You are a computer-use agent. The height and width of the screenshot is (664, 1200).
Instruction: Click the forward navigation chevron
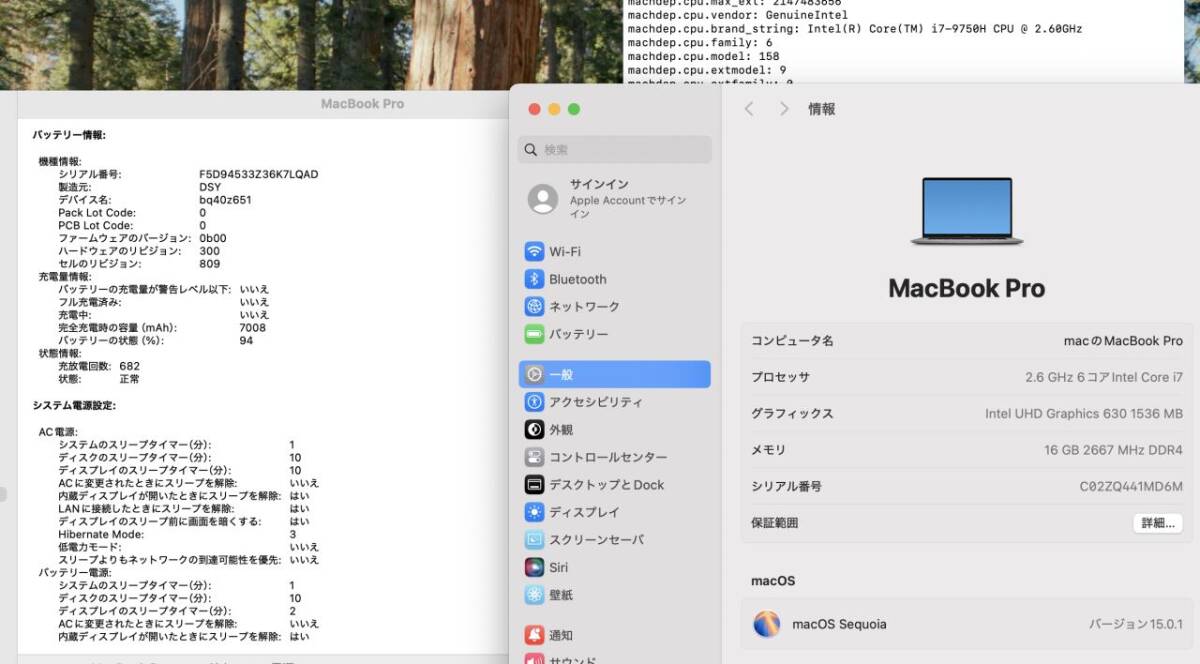784,109
